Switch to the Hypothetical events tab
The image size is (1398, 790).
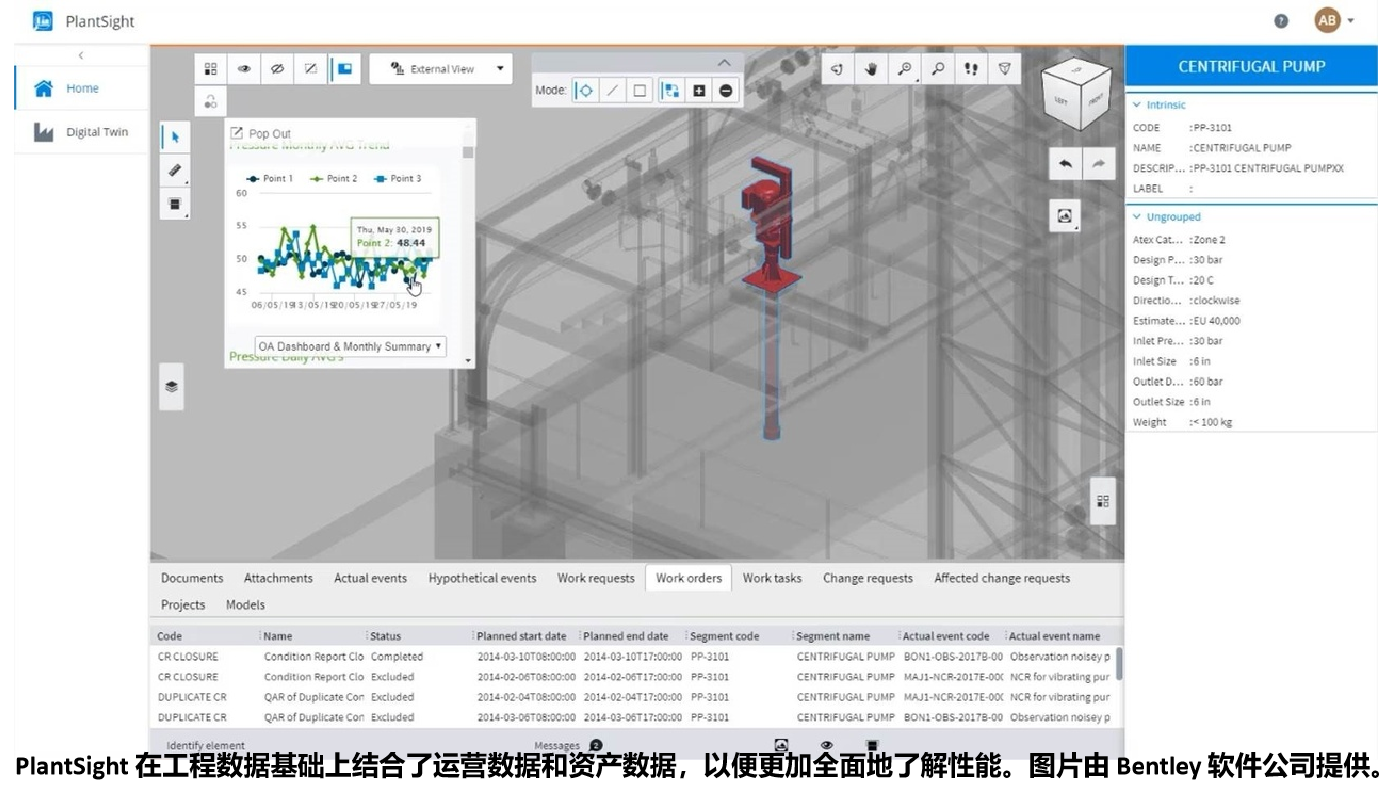click(482, 578)
